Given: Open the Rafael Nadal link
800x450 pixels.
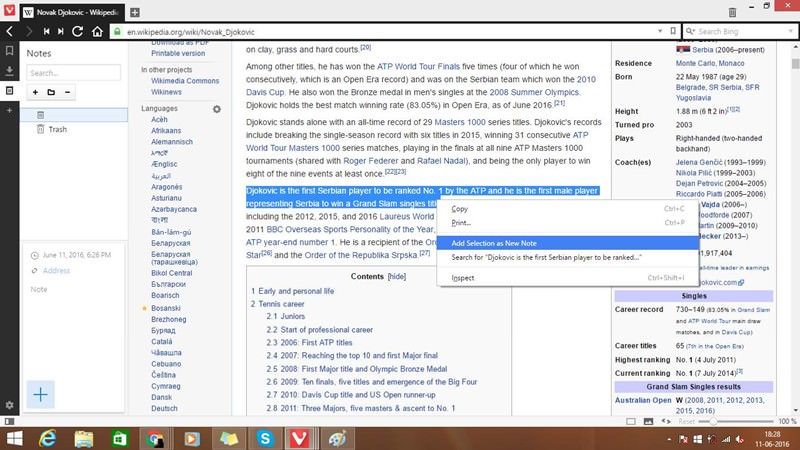Looking at the screenshot, I should pos(441,161).
